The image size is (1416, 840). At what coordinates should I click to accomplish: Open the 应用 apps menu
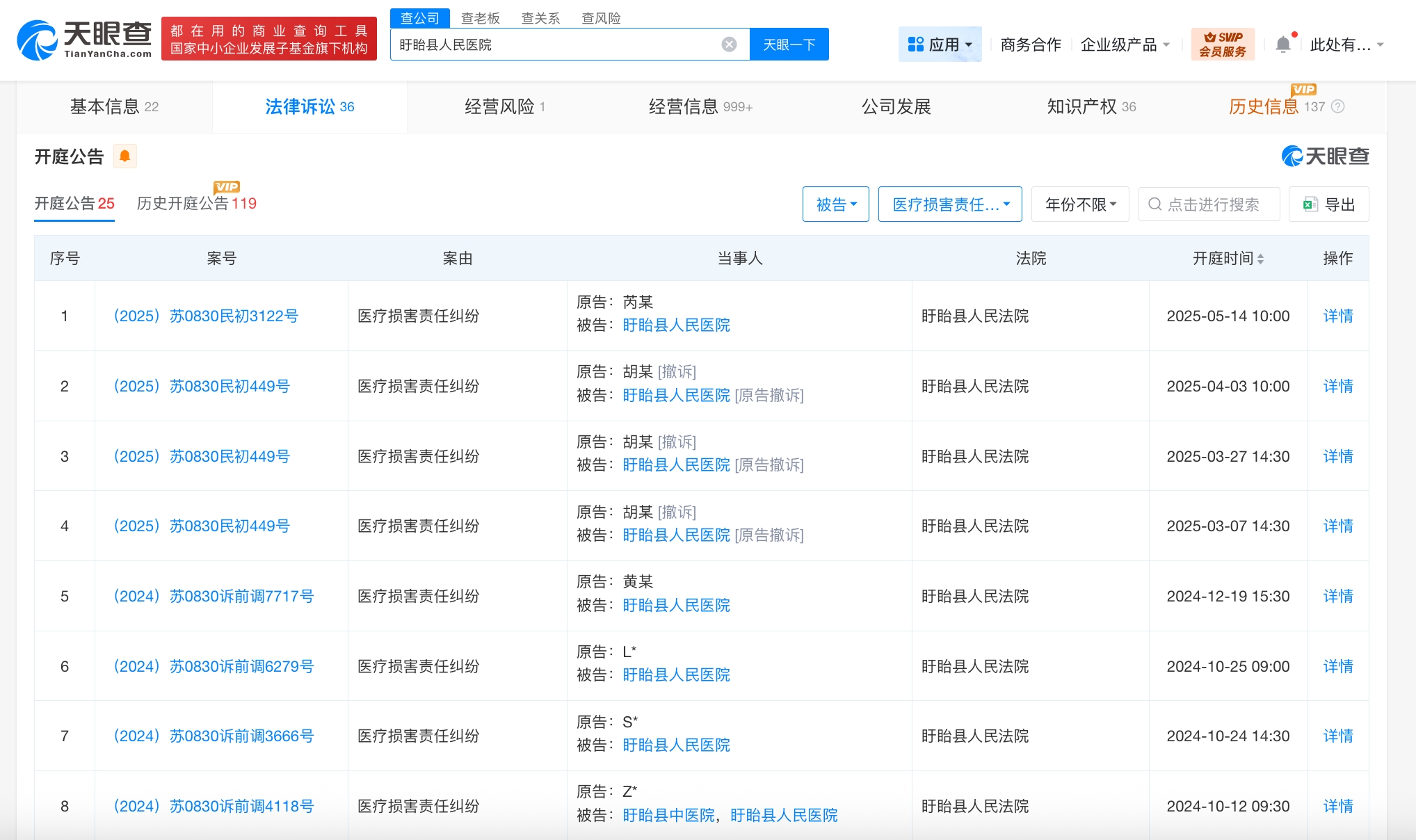[x=940, y=45]
